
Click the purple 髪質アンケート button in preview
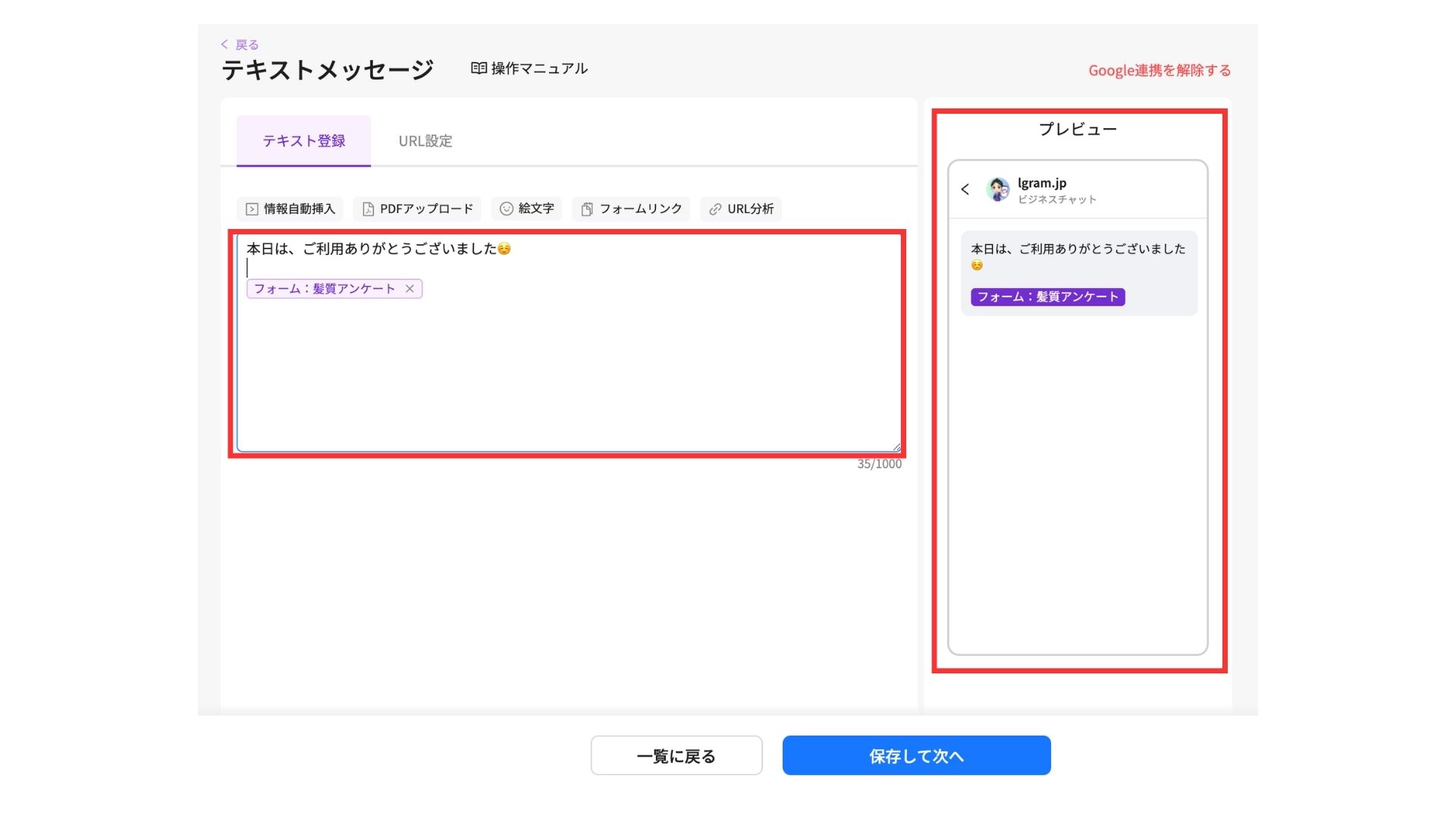1047,297
